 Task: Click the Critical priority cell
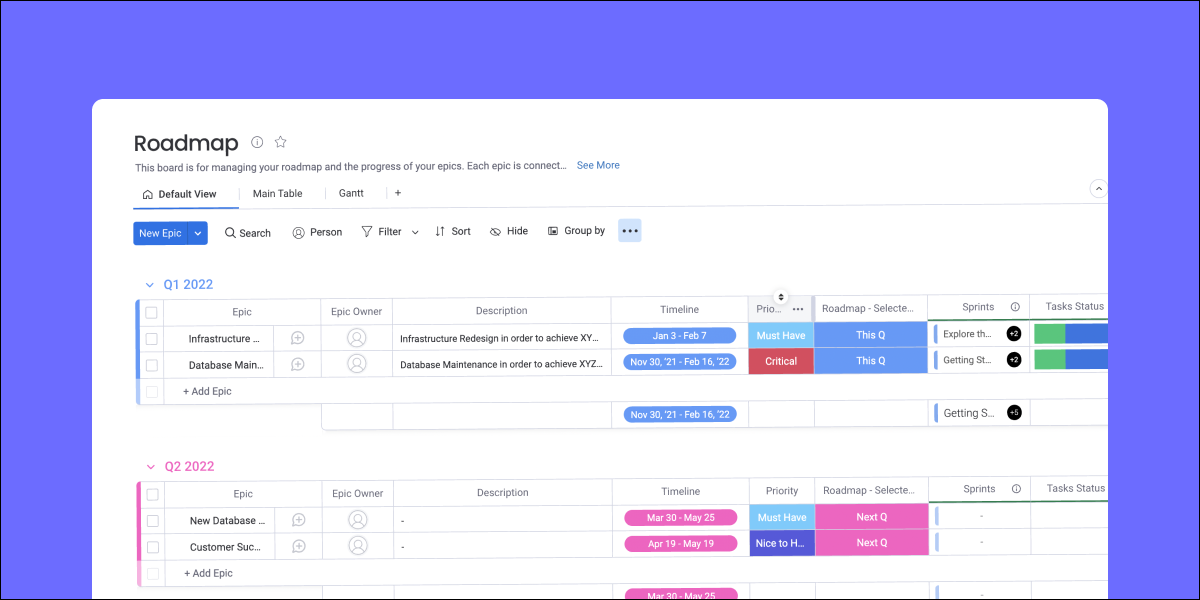point(781,361)
